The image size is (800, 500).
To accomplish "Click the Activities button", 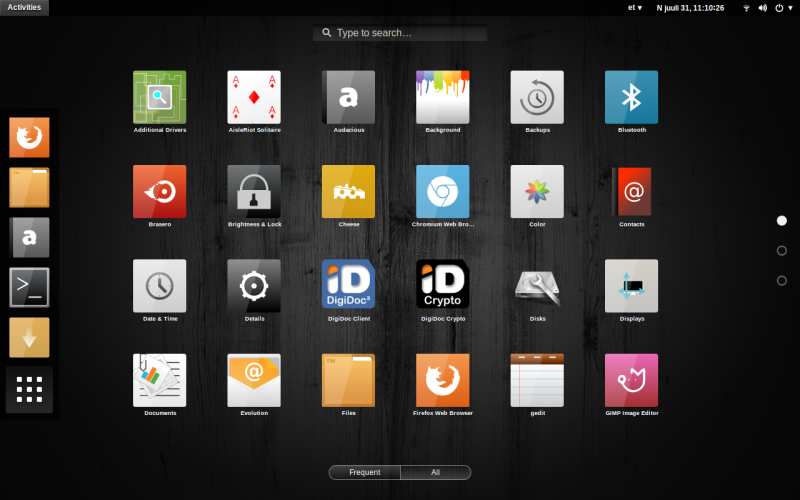I will [x=24, y=8].
